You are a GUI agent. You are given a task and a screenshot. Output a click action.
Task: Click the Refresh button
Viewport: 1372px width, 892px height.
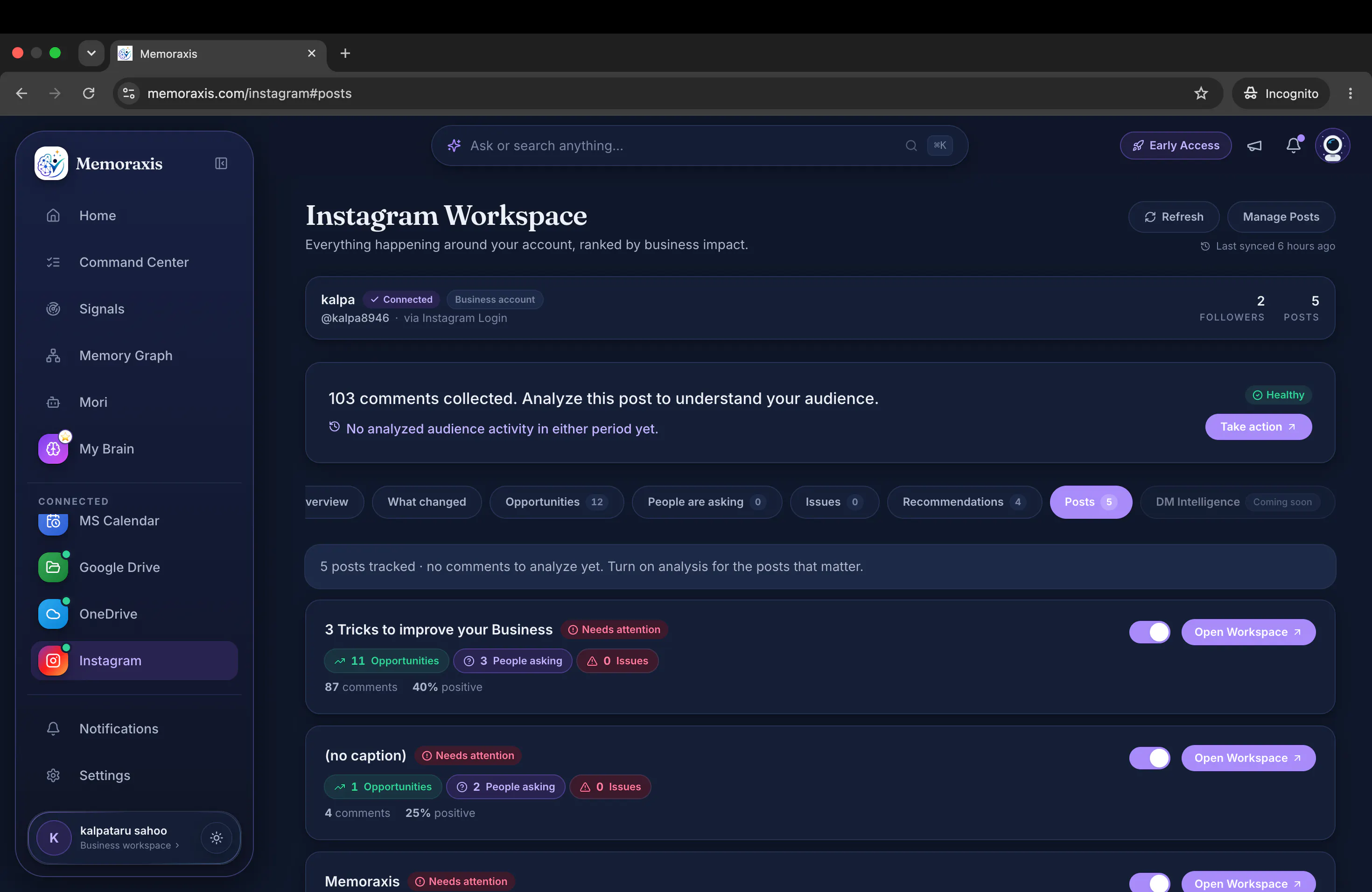1174,216
